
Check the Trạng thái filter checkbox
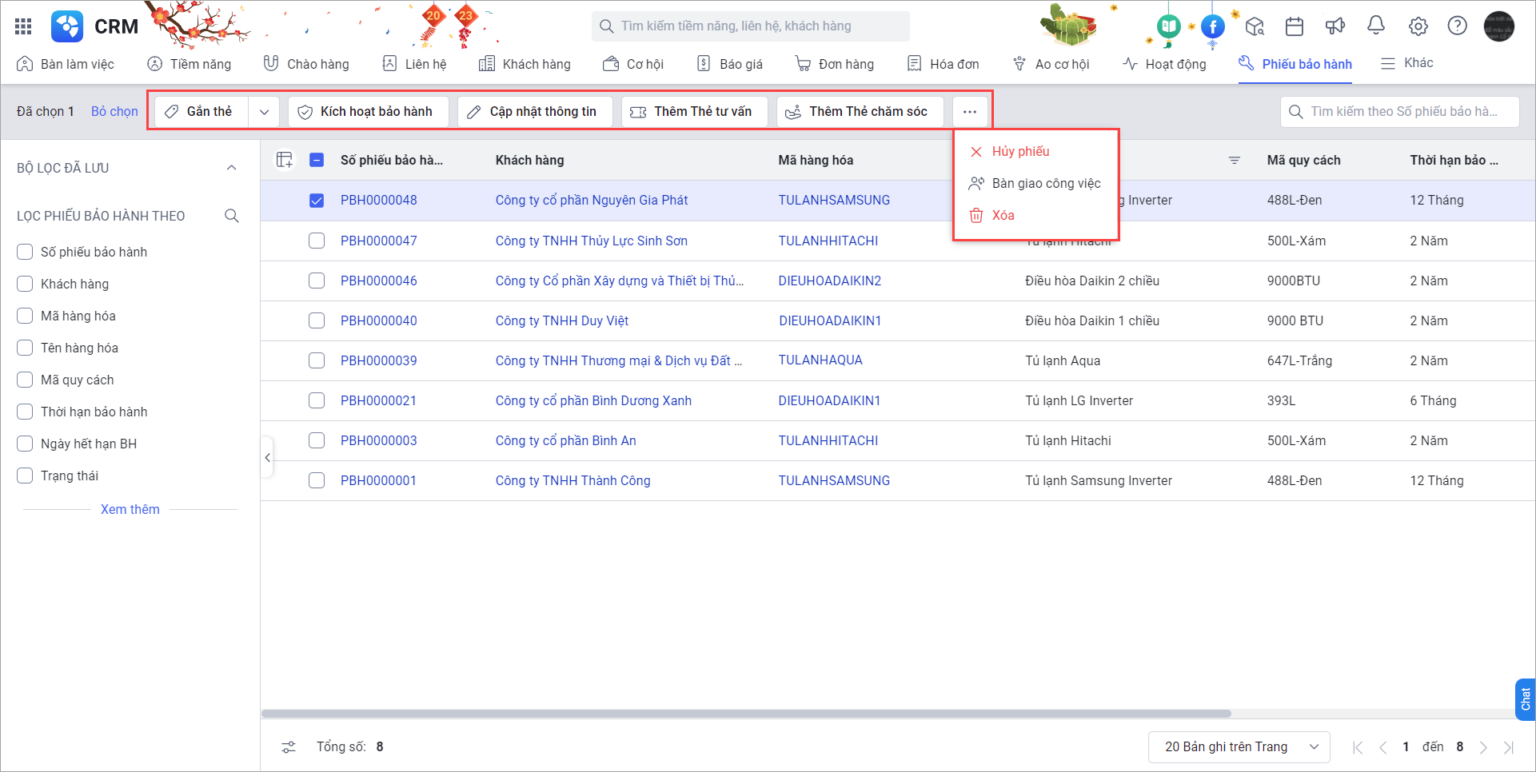[25, 476]
